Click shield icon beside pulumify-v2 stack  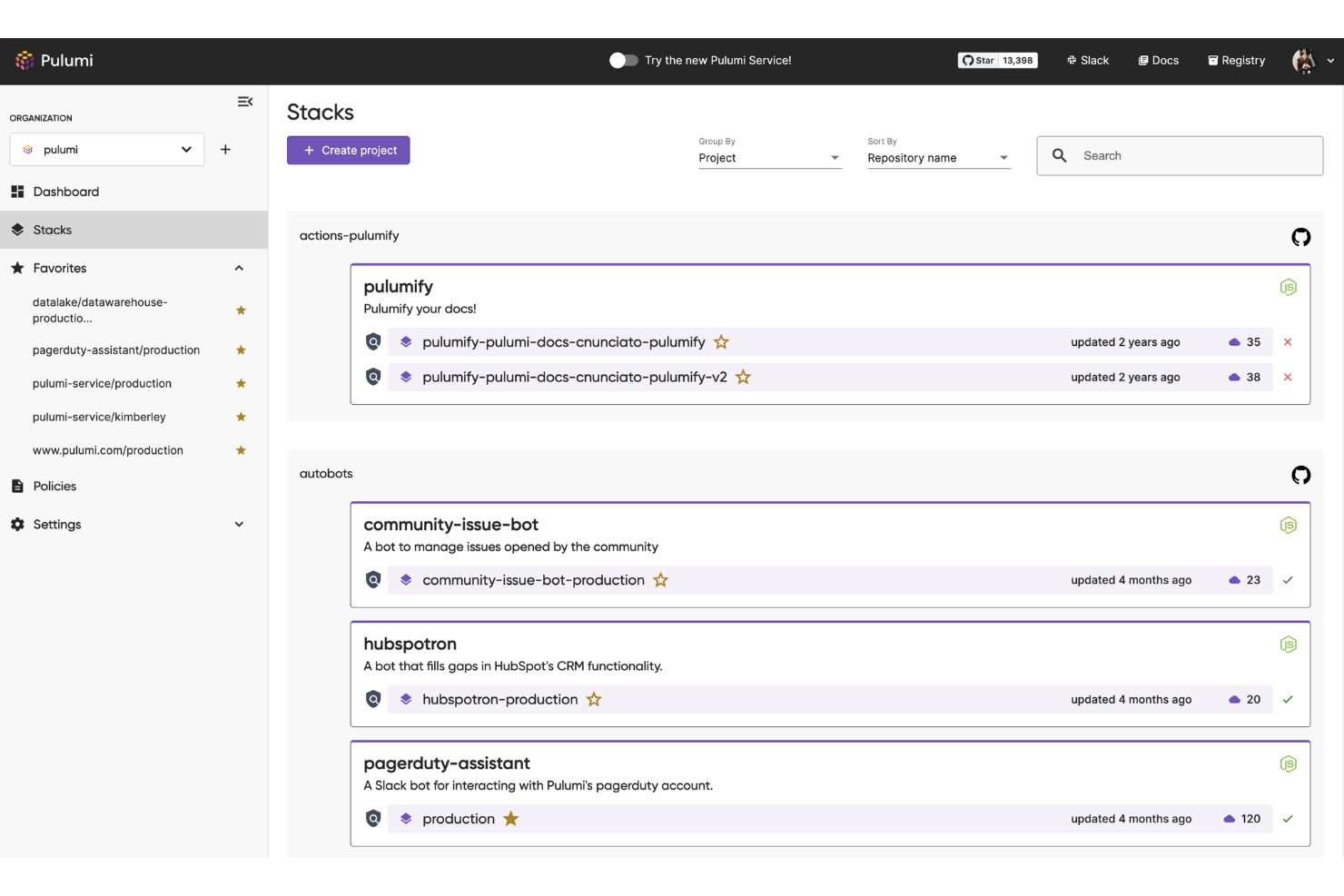tap(373, 377)
